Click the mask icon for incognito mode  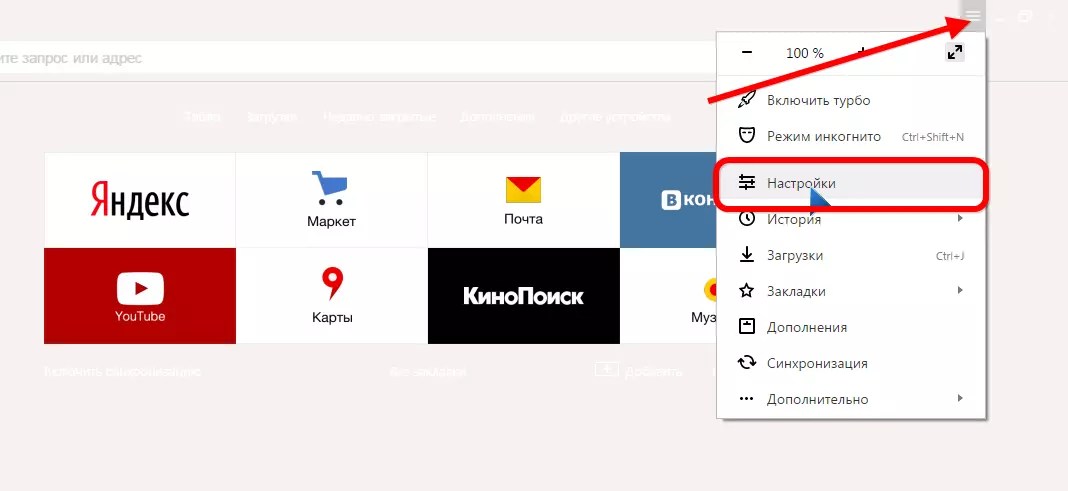coord(747,136)
